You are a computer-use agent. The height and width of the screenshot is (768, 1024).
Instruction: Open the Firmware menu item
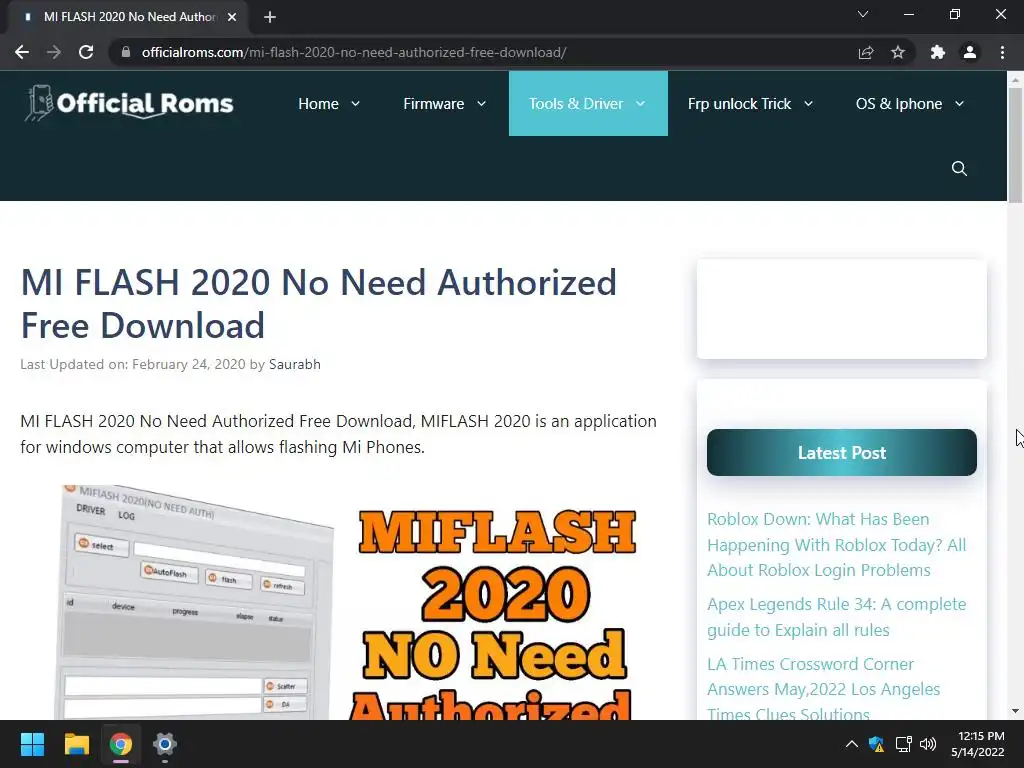434,104
